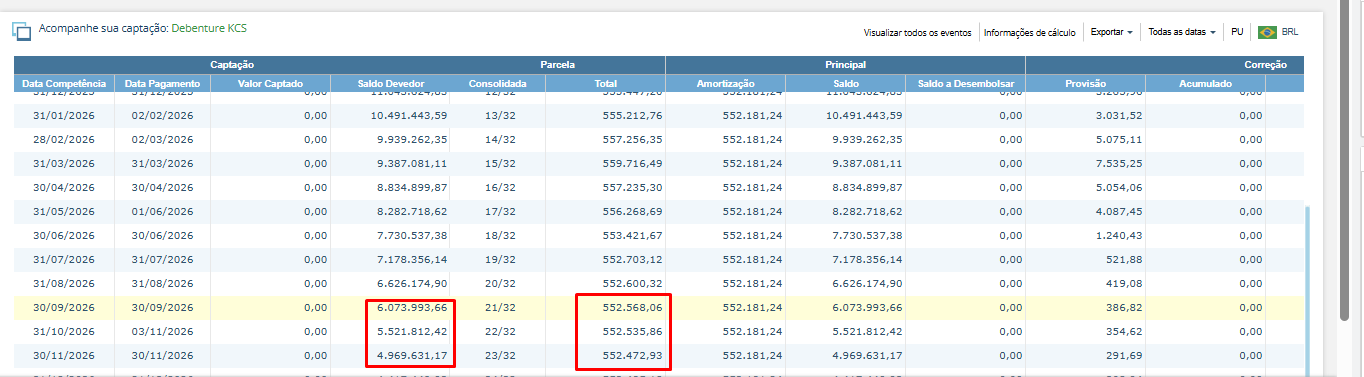Open the Todas as datas dropdown

click(1182, 32)
